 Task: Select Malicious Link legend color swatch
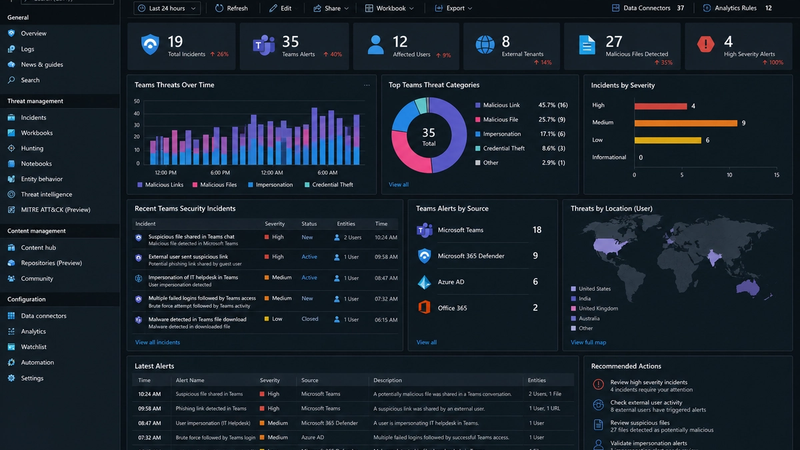coord(478,105)
